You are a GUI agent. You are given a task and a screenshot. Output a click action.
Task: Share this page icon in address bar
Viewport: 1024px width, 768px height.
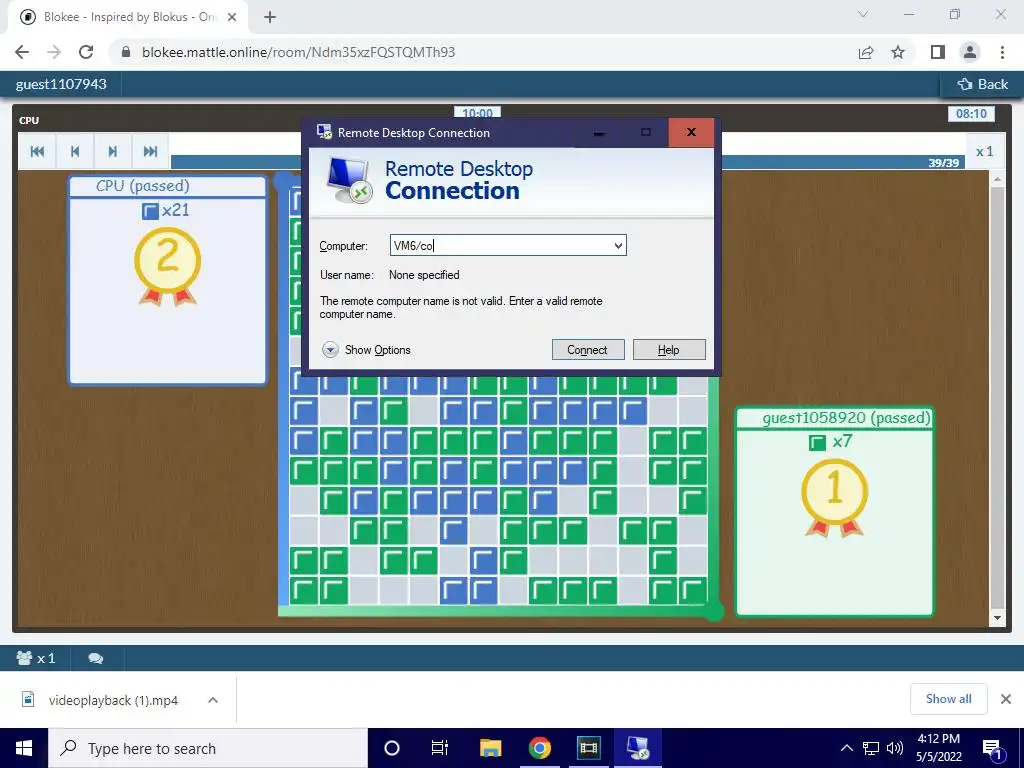coord(866,52)
